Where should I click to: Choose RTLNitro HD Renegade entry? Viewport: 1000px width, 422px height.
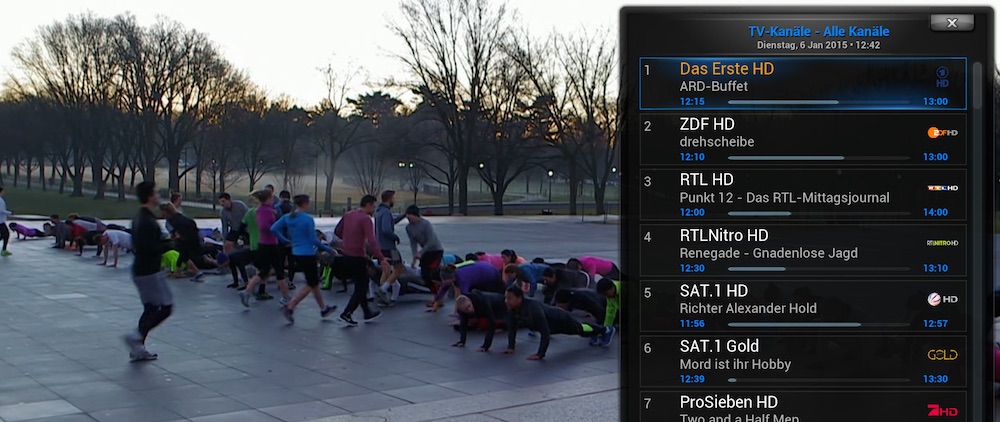803,250
